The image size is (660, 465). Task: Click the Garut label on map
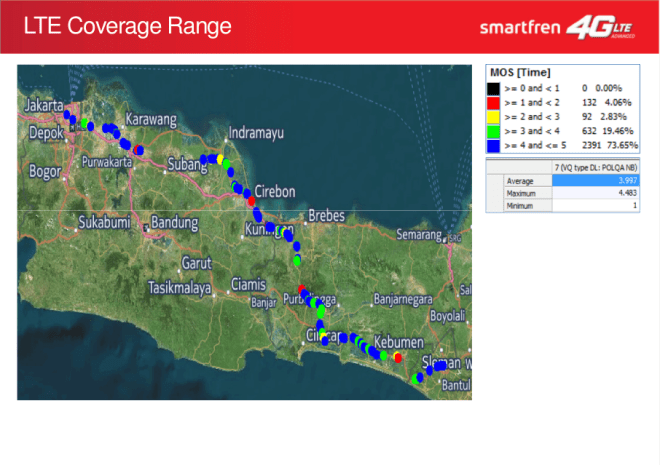pyautogui.click(x=197, y=263)
